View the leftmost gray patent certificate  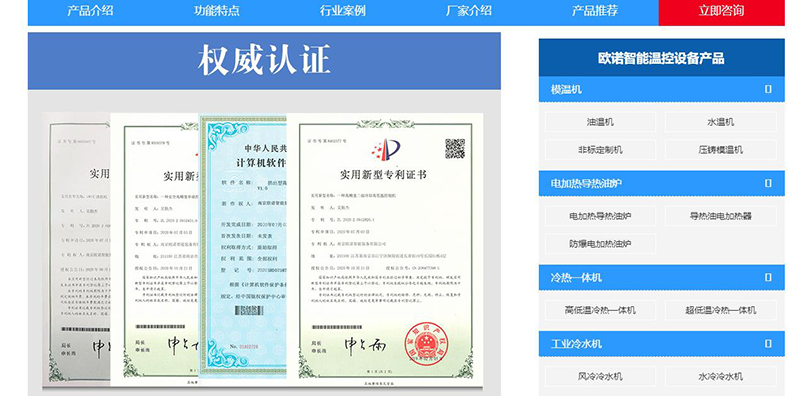76,249
